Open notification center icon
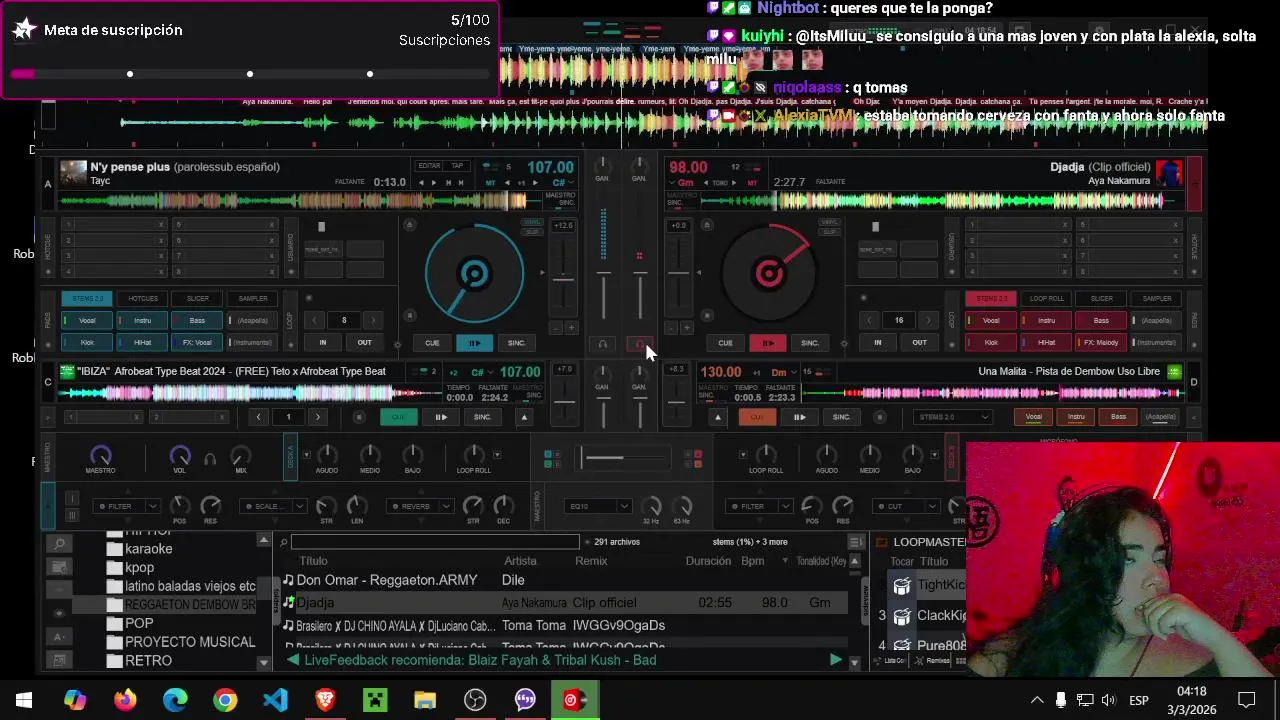Viewport: 1280px width, 720px height. point(1247,700)
